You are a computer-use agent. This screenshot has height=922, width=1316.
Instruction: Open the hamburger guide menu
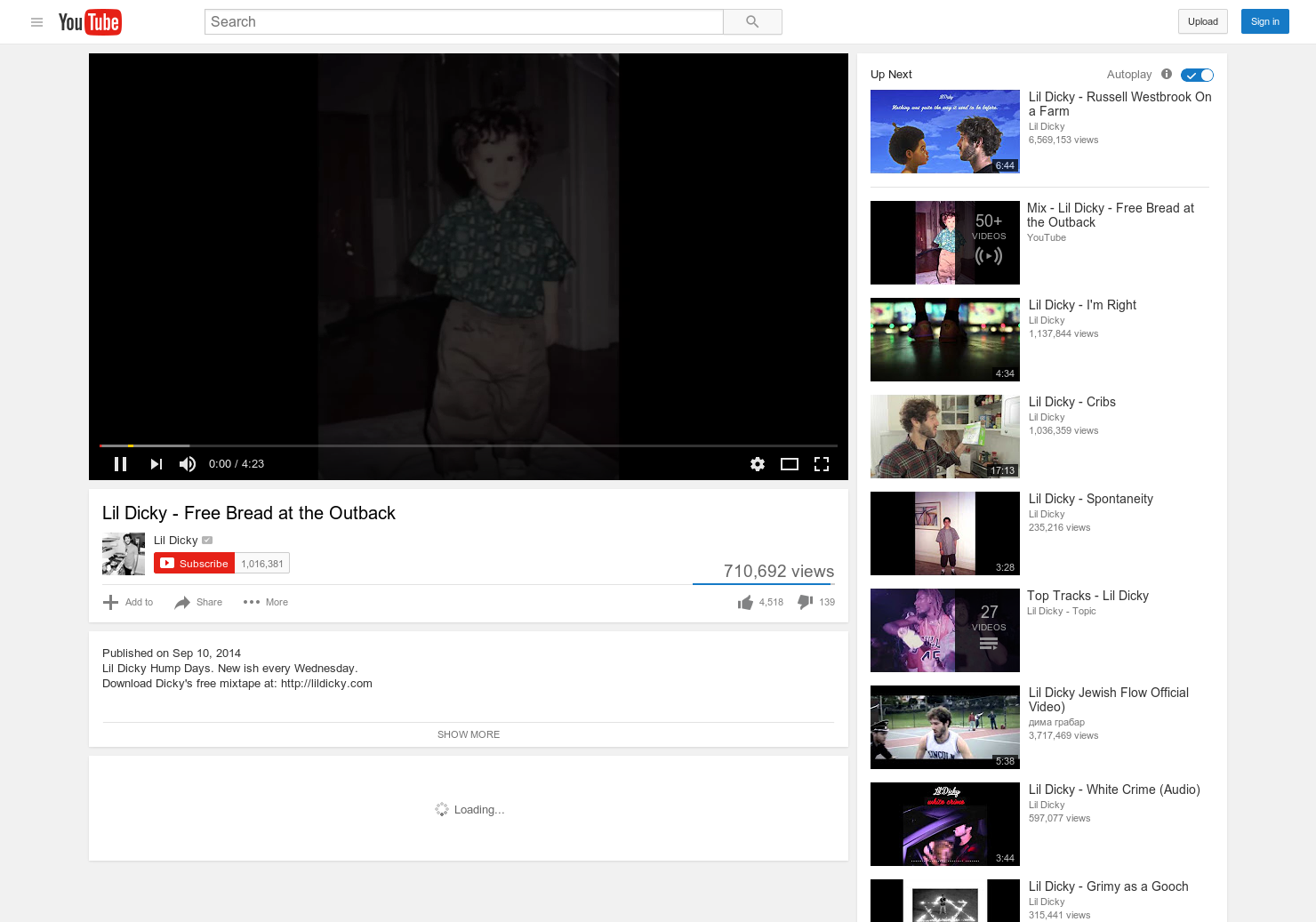pyautogui.click(x=36, y=22)
